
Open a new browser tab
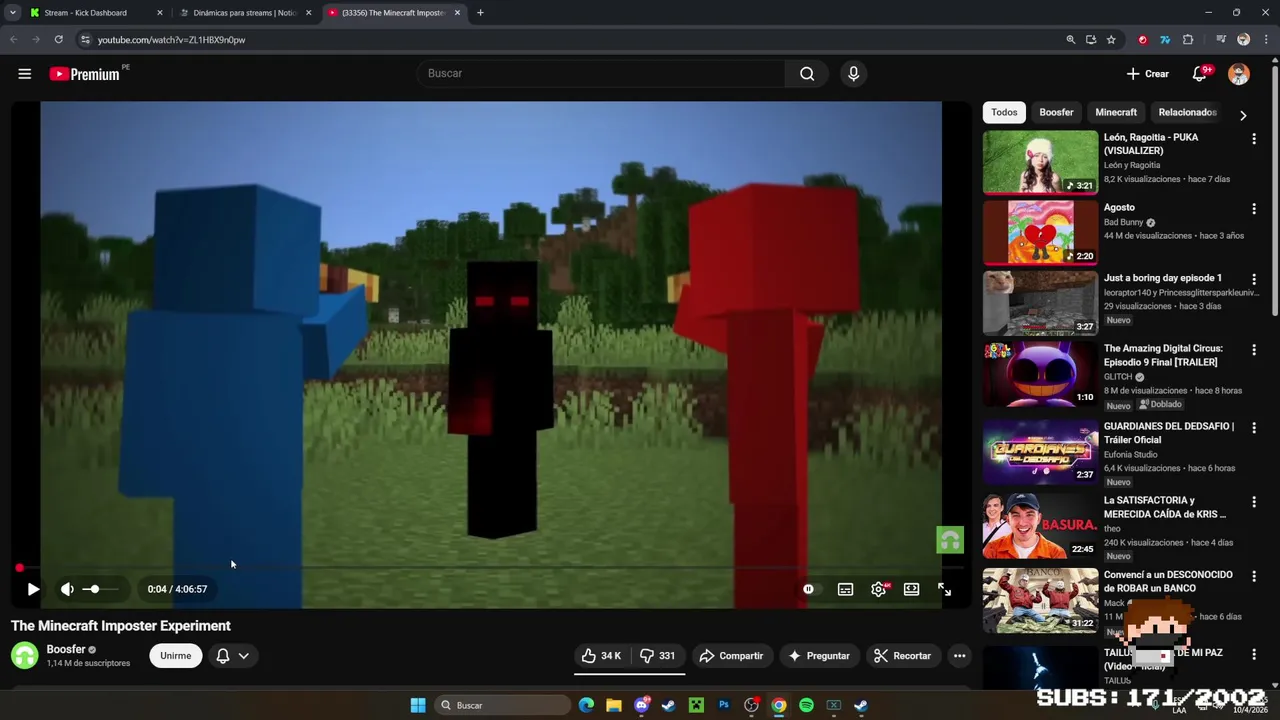click(x=480, y=13)
